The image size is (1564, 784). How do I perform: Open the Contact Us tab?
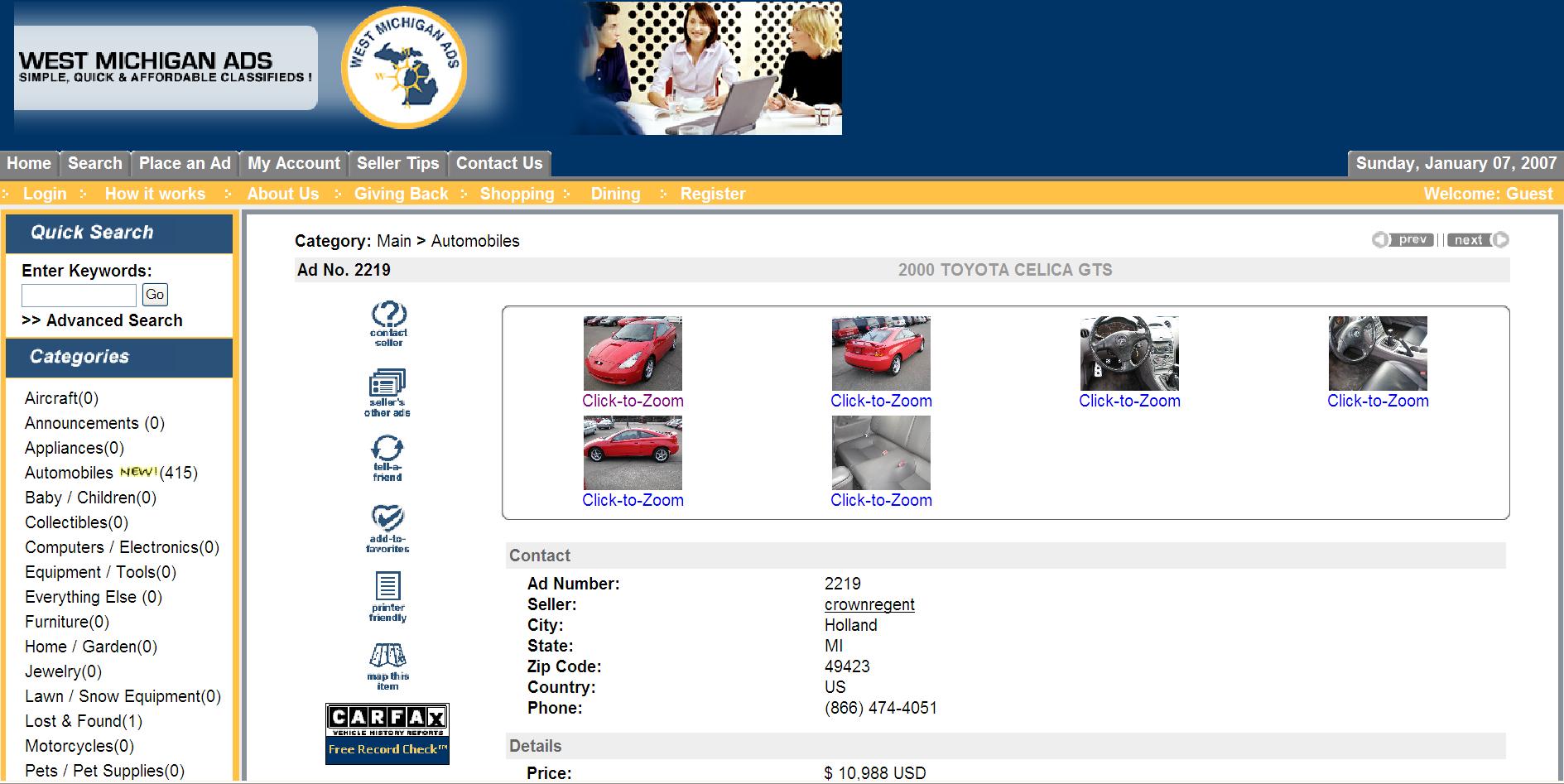pos(499,163)
